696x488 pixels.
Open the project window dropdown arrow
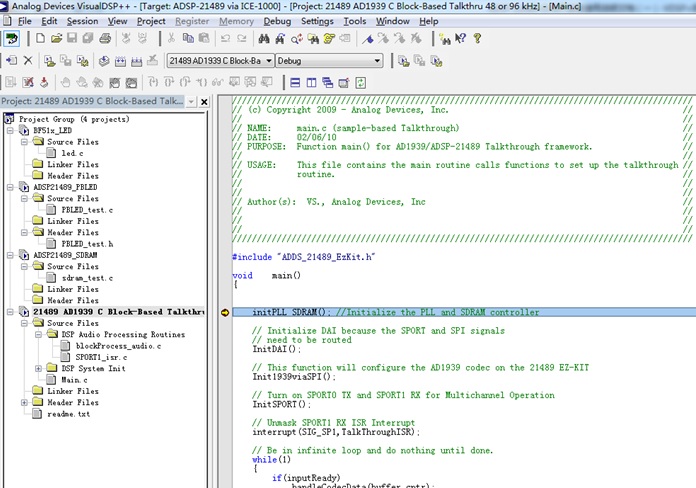pos(191,102)
